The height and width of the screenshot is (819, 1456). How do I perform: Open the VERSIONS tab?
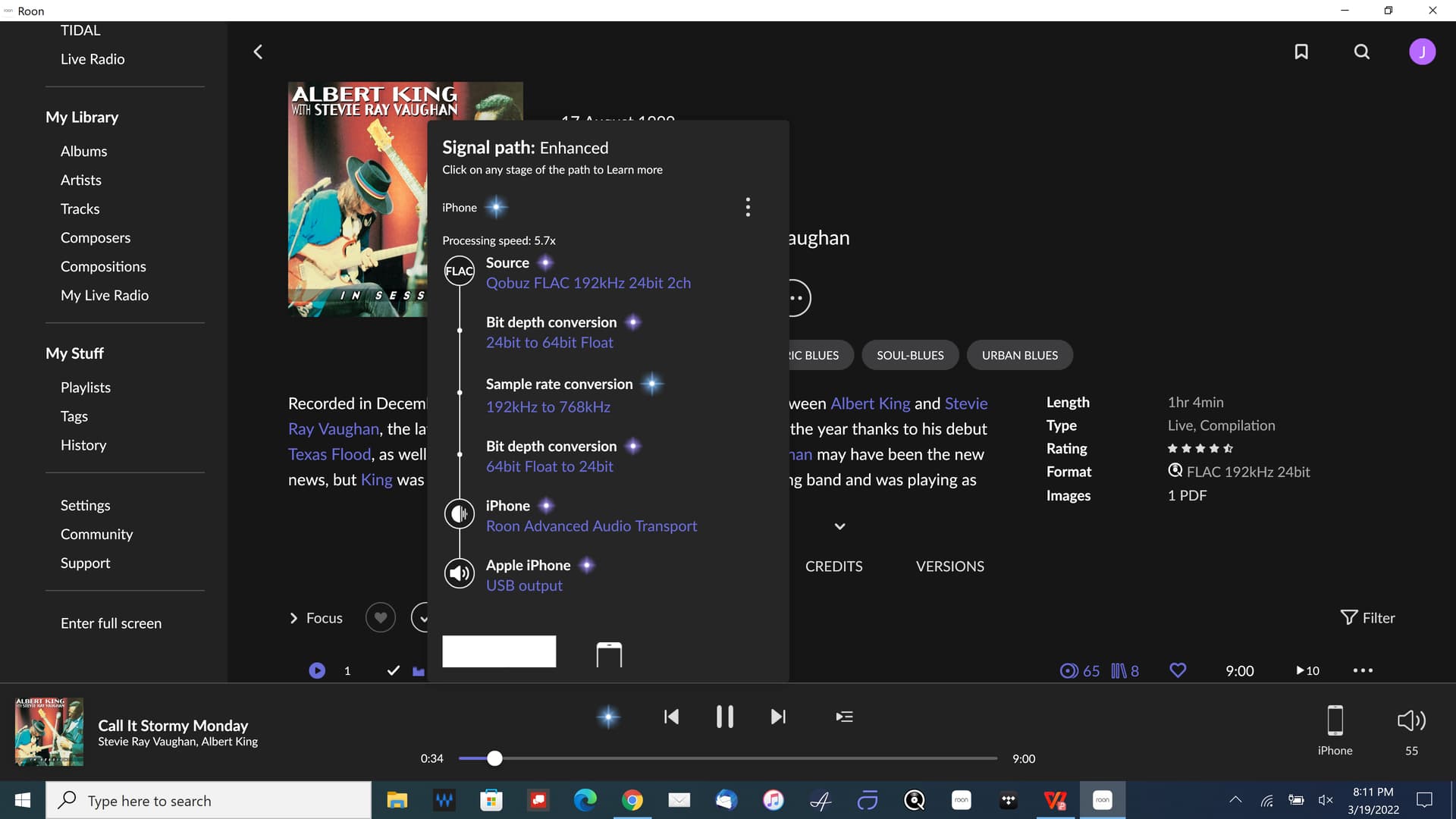click(x=949, y=566)
